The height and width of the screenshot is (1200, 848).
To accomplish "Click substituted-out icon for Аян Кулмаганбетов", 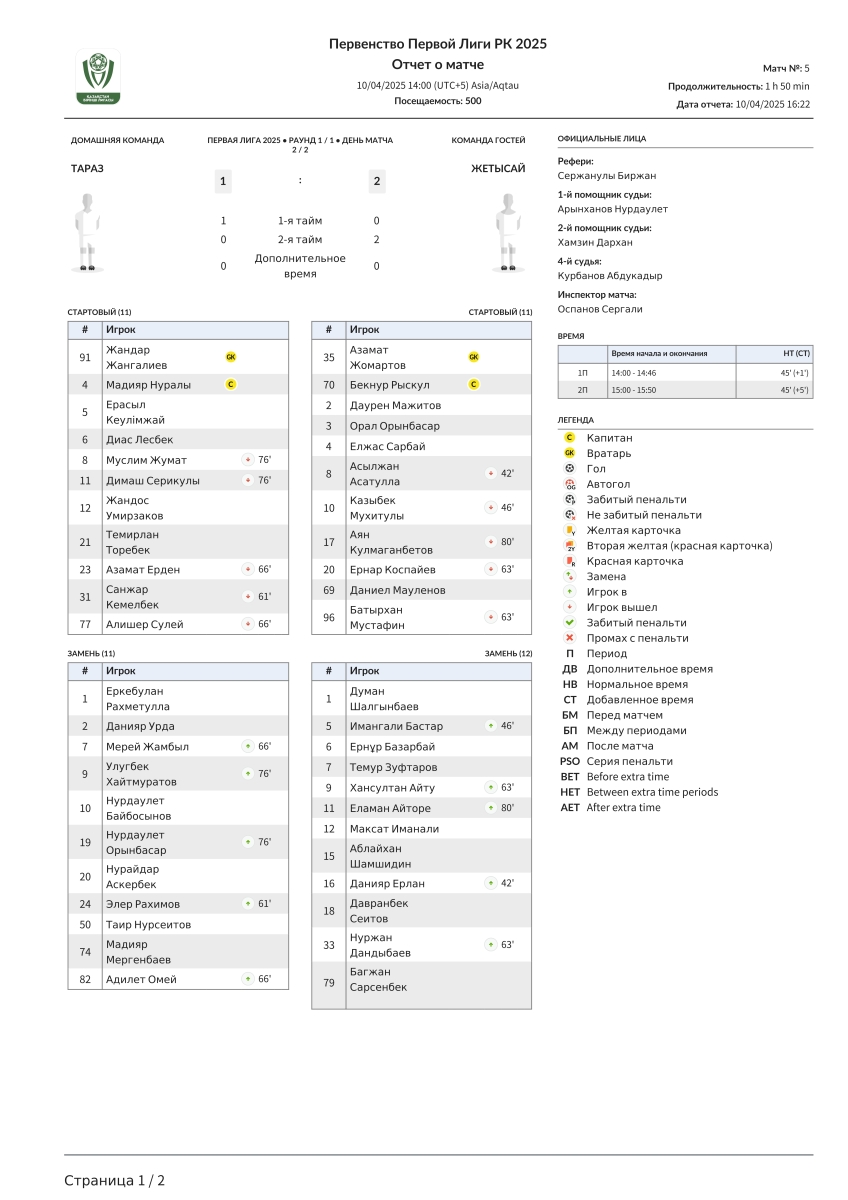I will [491, 542].
